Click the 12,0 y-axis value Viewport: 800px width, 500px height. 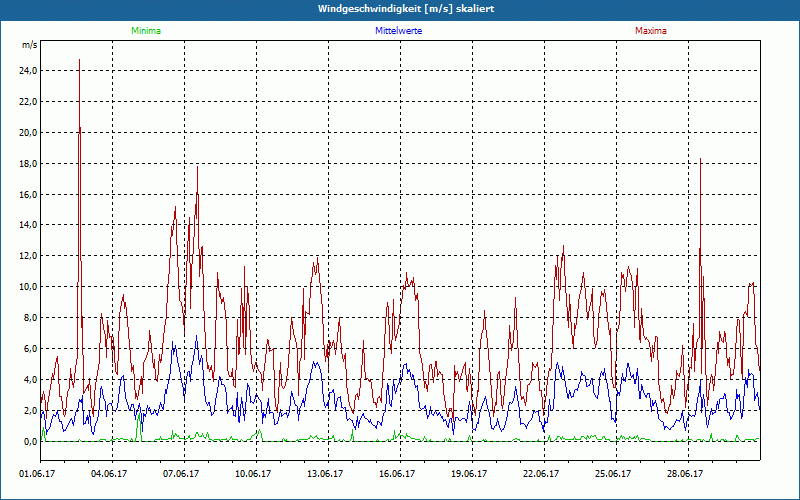[29, 256]
